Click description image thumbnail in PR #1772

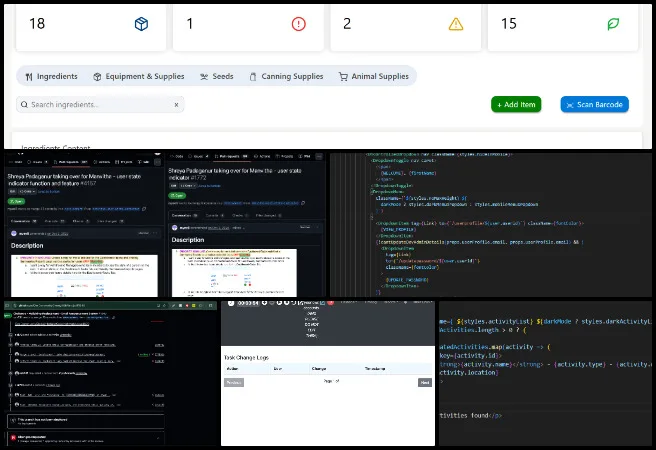coord(234,273)
